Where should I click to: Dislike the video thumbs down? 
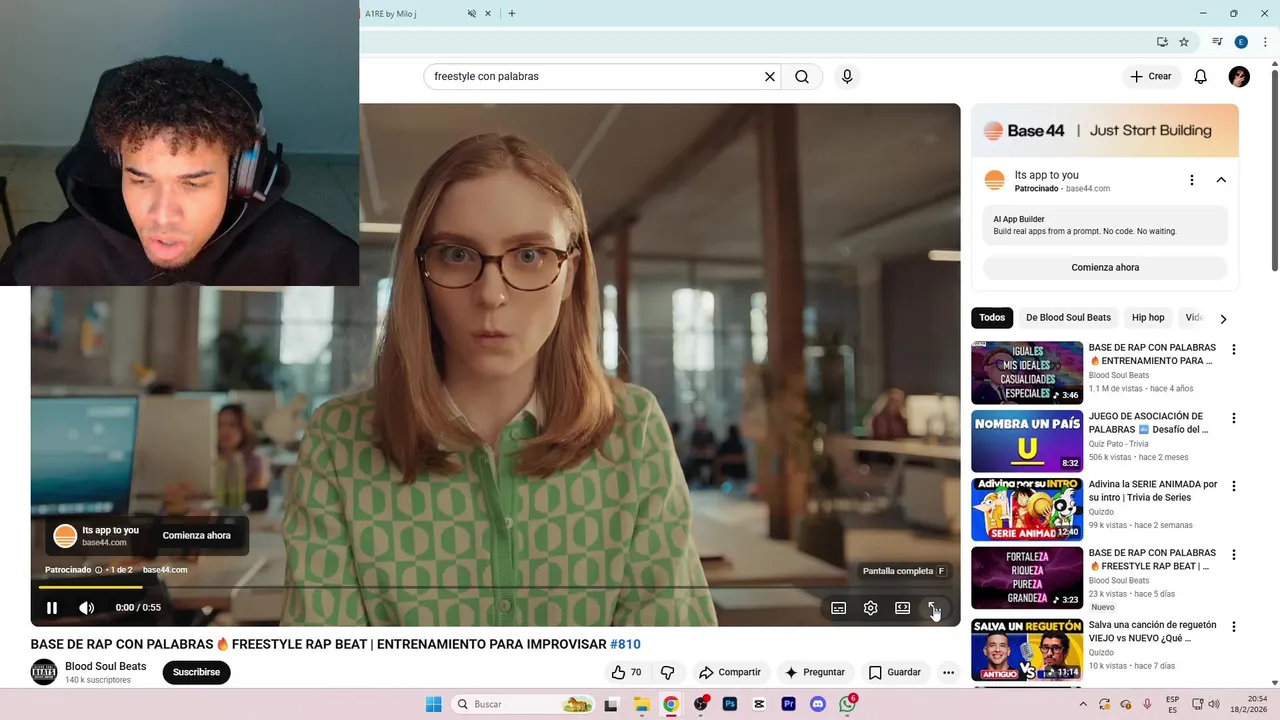[x=667, y=672]
